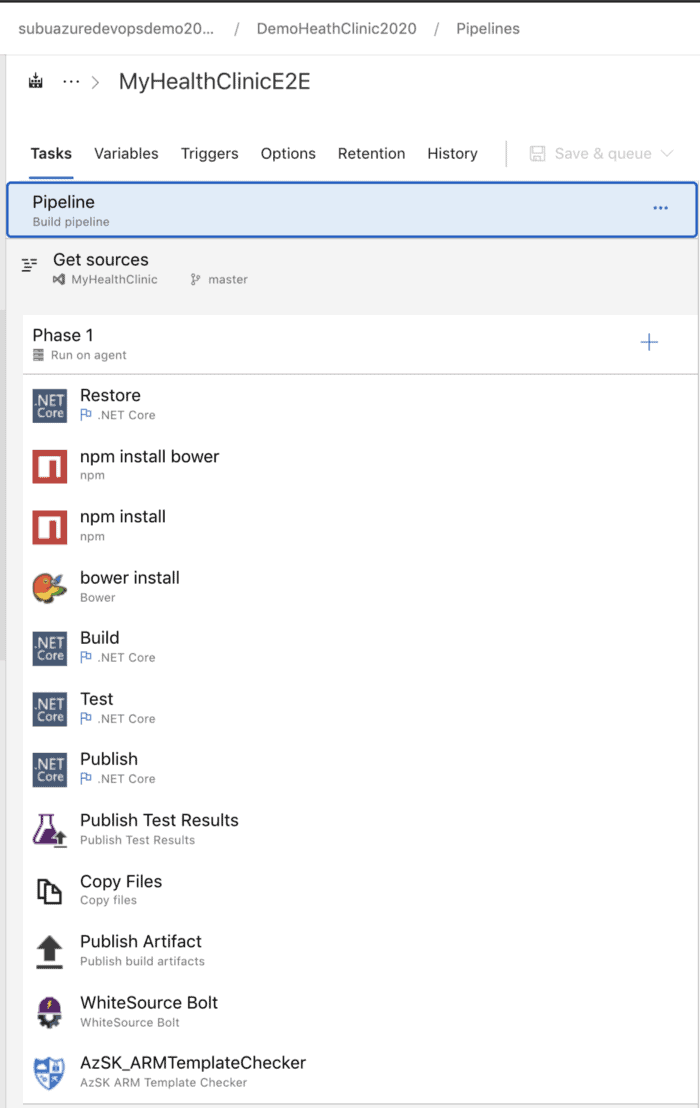Screen dimensions: 700x1108
Task: Go to DemoHeathClinic2020 project breadcrumb
Action: pos(336,29)
